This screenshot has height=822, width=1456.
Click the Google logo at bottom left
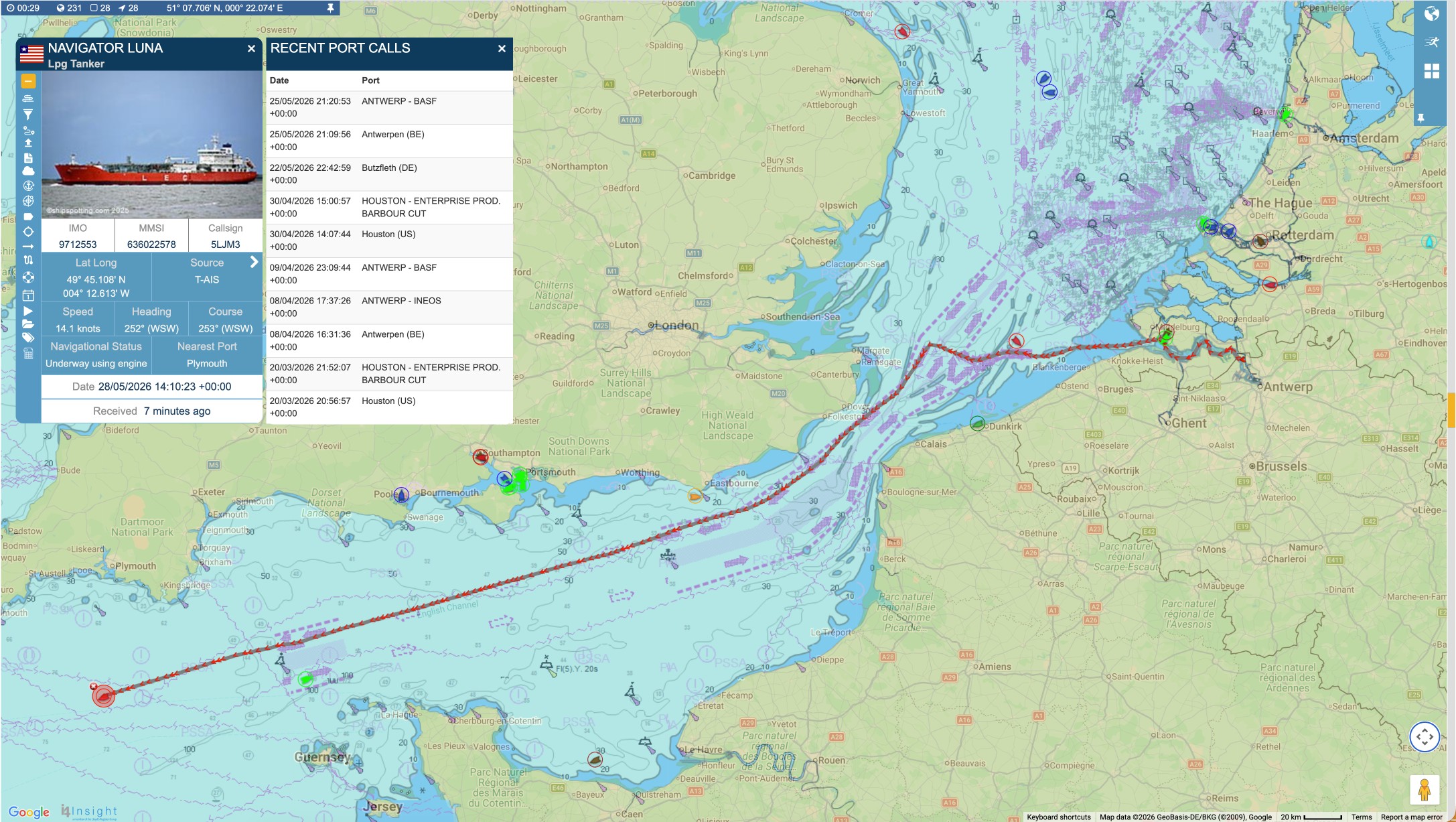tap(29, 812)
